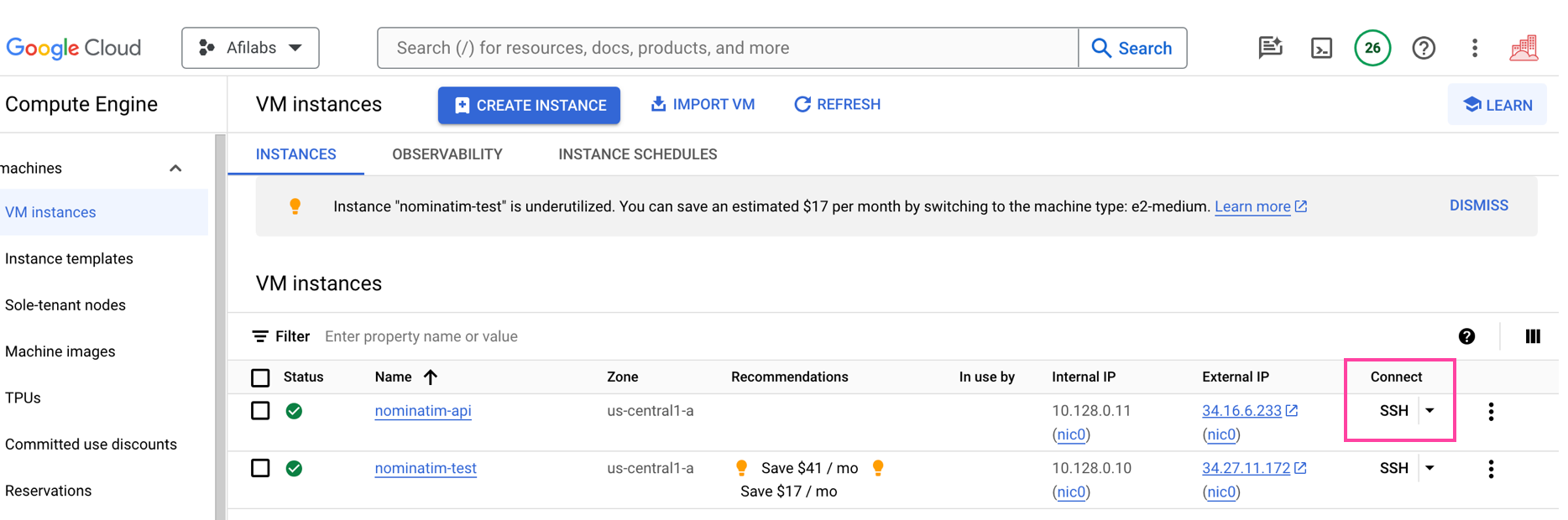1568x520 pixels.
Task: Open the column display options icon
Action: pyautogui.click(x=1533, y=336)
